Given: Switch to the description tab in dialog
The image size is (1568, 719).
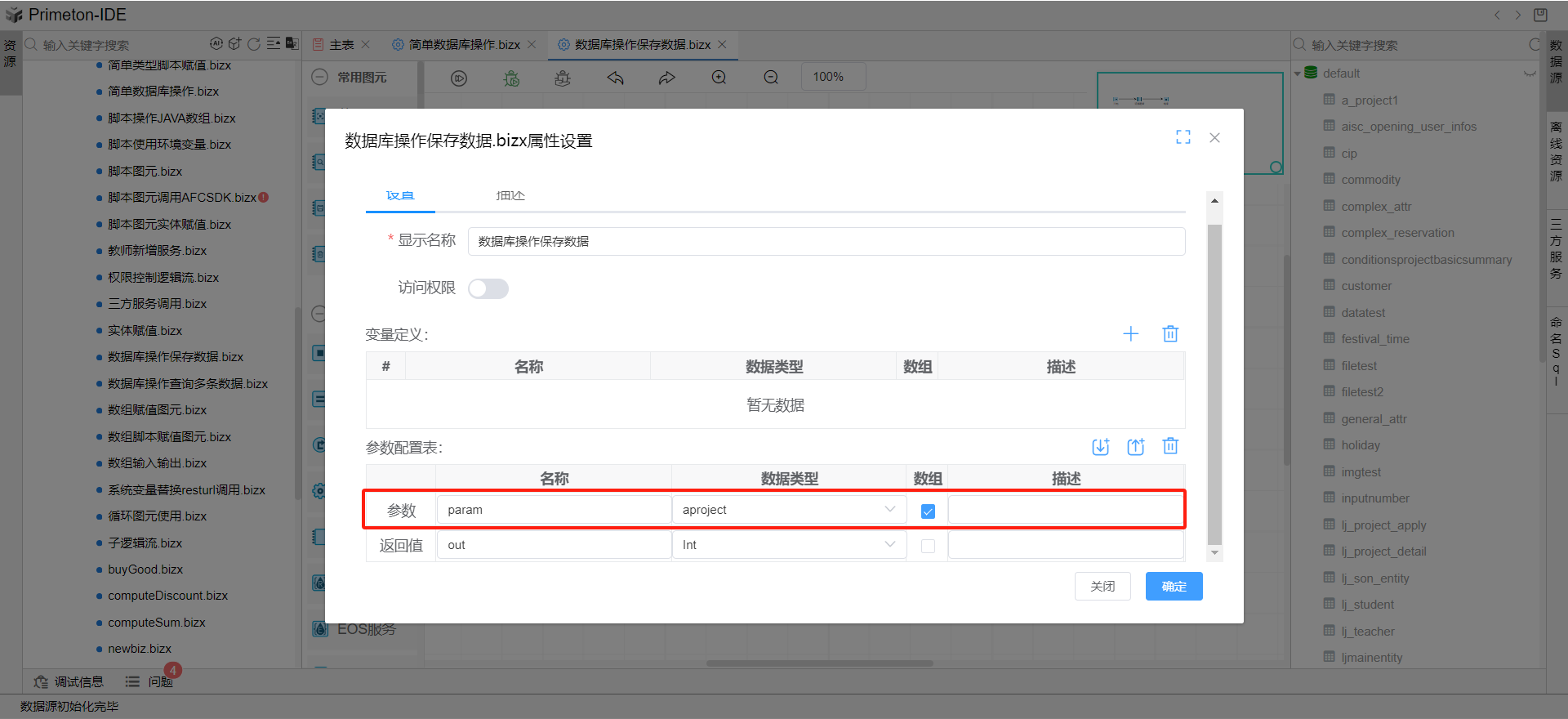Looking at the screenshot, I should tap(510, 196).
